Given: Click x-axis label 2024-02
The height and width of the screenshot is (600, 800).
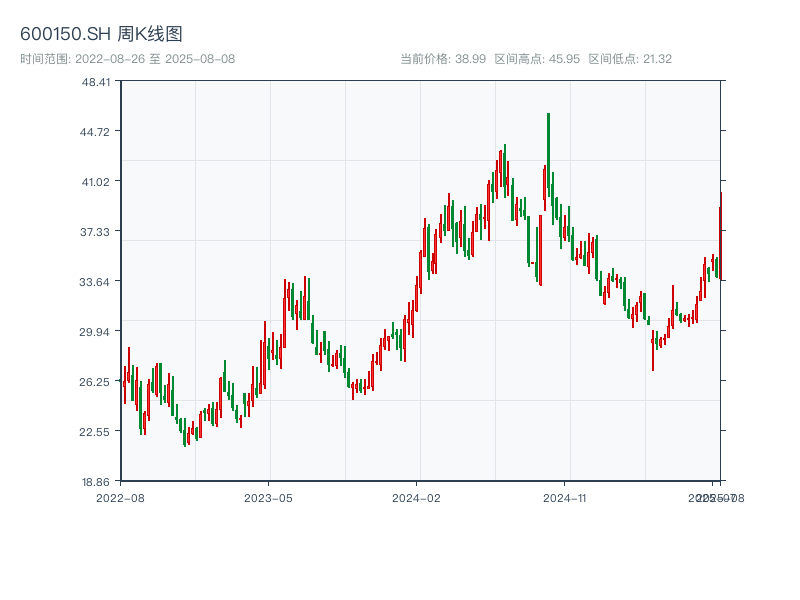Looking at the screenshot, I should pos(416,498).
